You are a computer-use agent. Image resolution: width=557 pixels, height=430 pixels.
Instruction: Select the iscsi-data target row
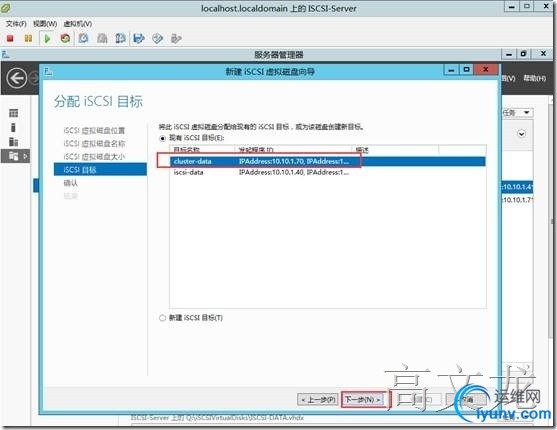[328, 172]
